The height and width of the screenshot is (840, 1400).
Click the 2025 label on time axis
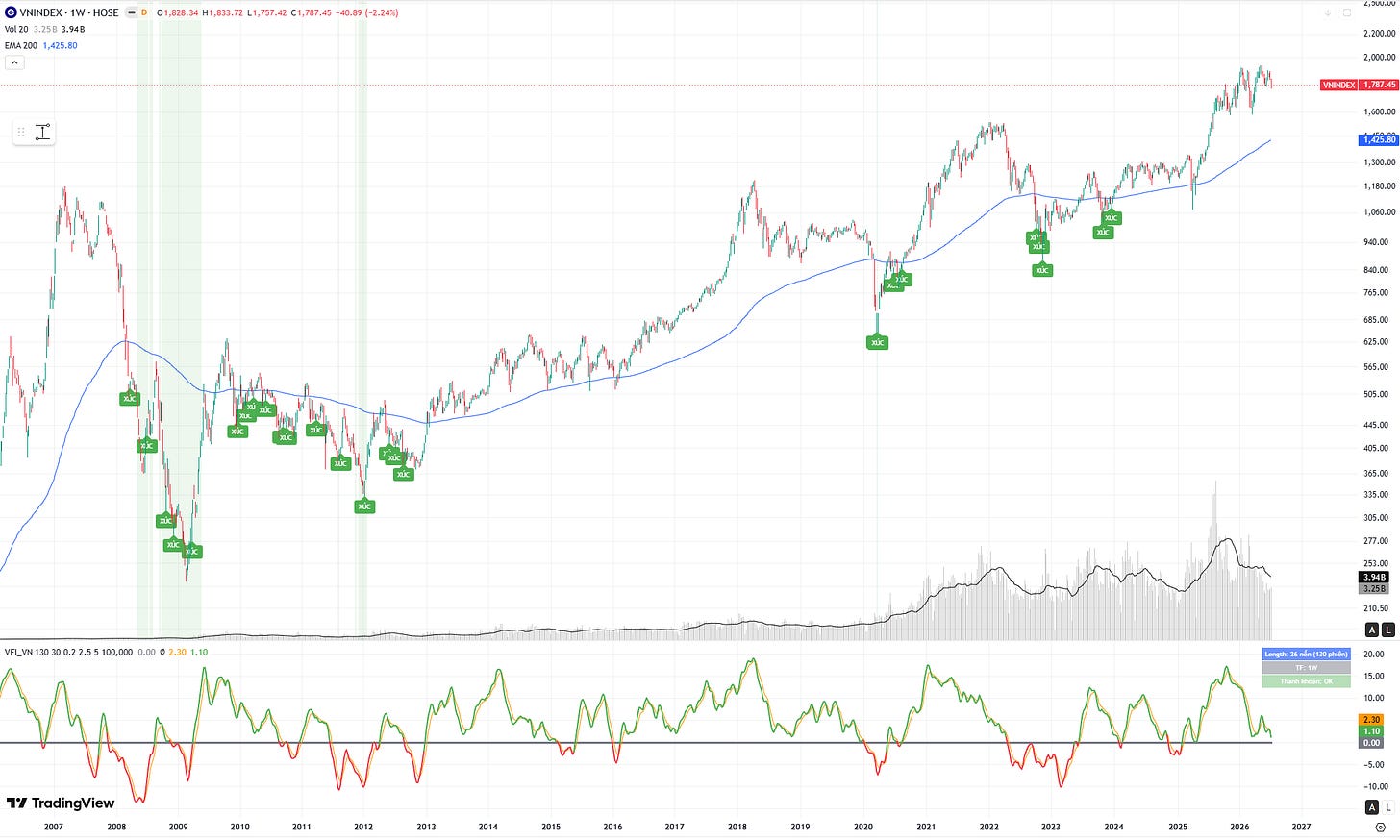(1178, 827)
